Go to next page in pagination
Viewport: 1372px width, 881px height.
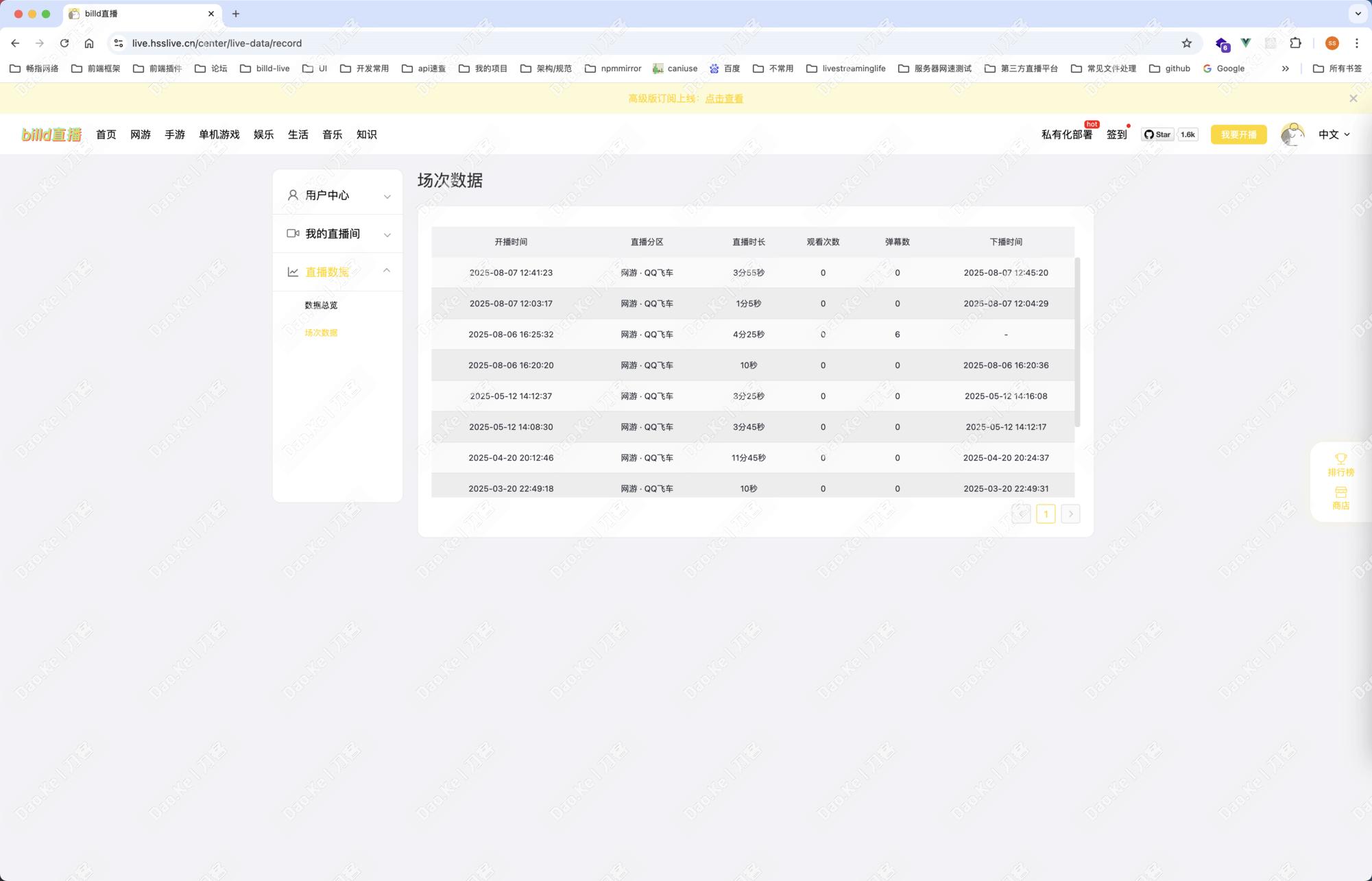[x=1070, y=514]
